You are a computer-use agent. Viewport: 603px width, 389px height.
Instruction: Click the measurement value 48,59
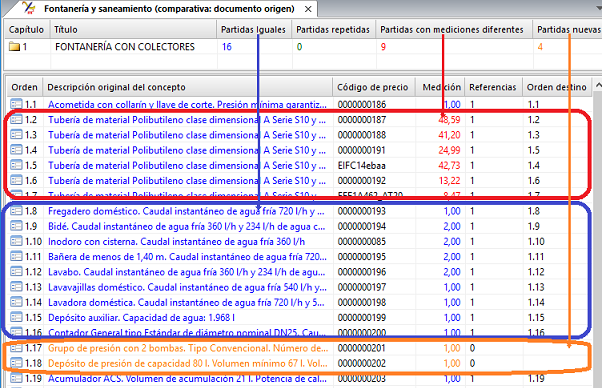[x=449, y=120]
